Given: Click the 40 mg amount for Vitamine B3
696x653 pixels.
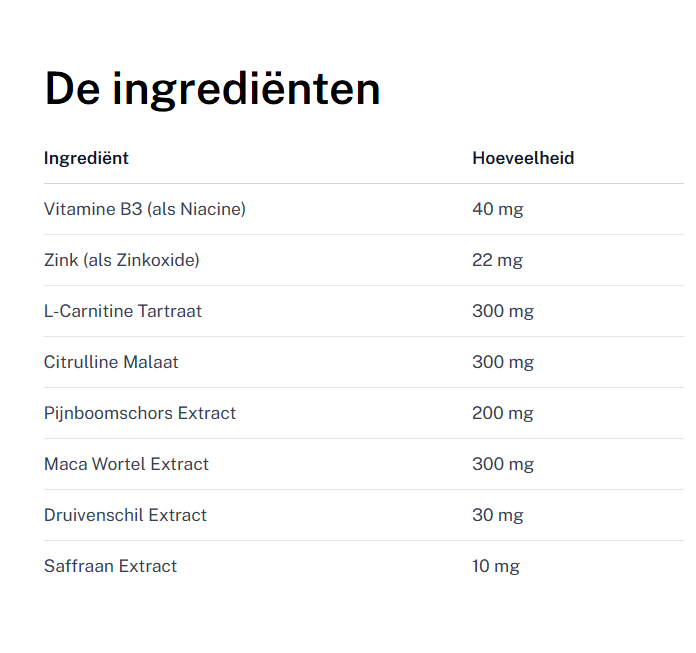Looking at the screenshot, I should click(498, 209).
